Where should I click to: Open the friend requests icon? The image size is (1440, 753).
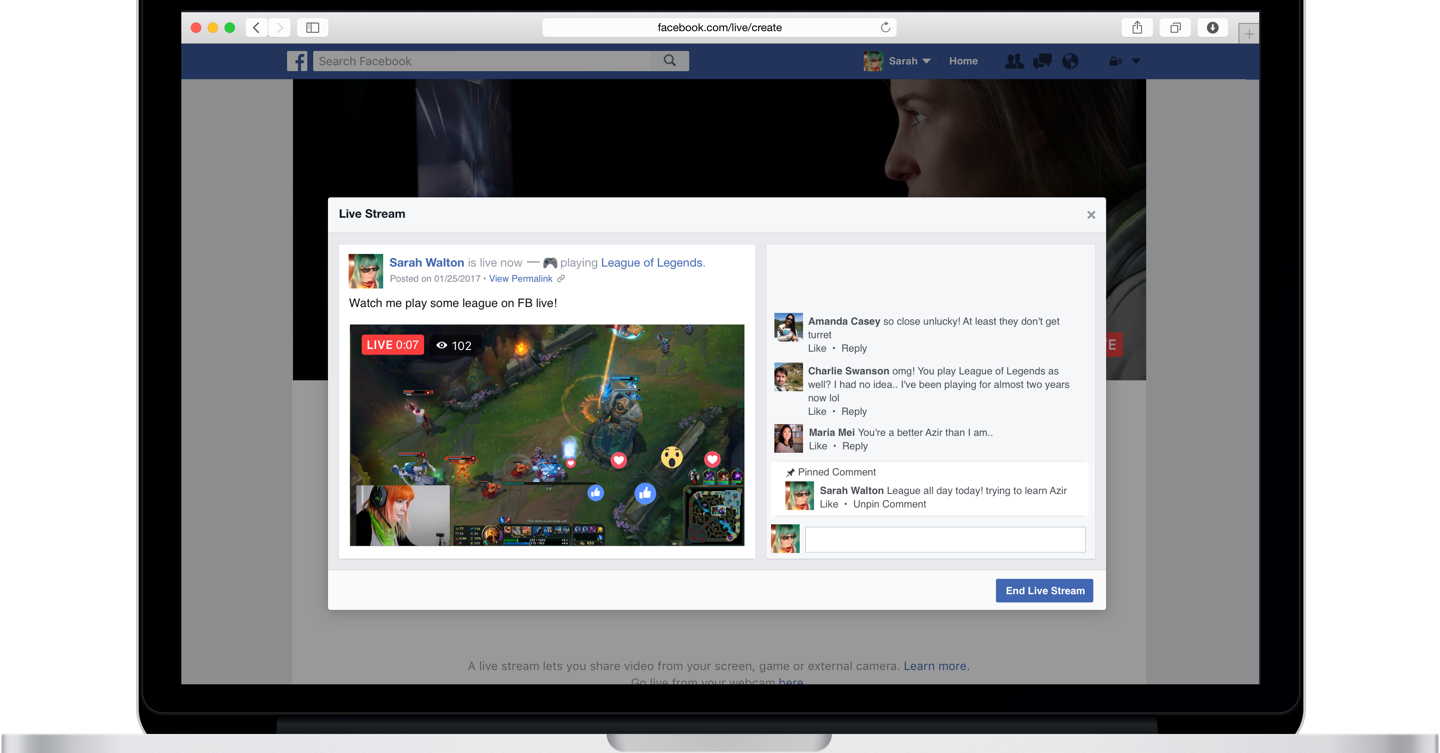(1014, 61)
